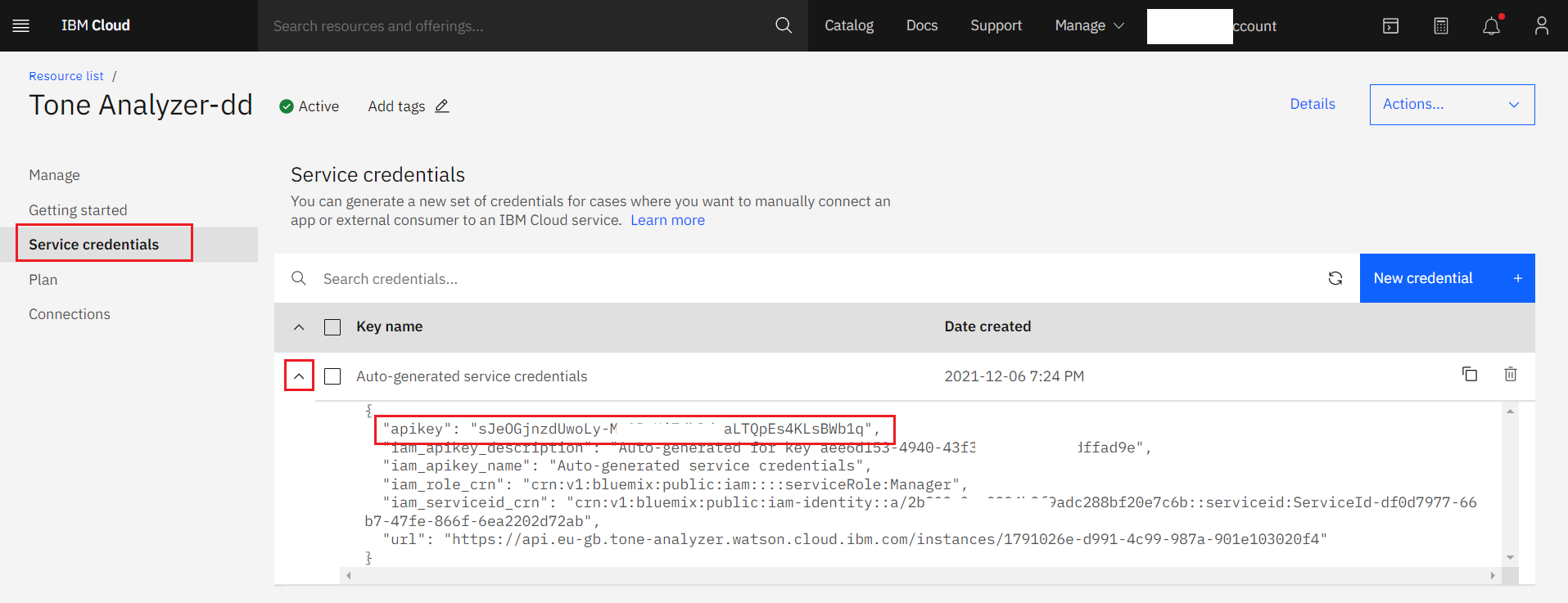1568x603 pixels.
Task: Open Connections in the sidebar
Action: [70, 314]
